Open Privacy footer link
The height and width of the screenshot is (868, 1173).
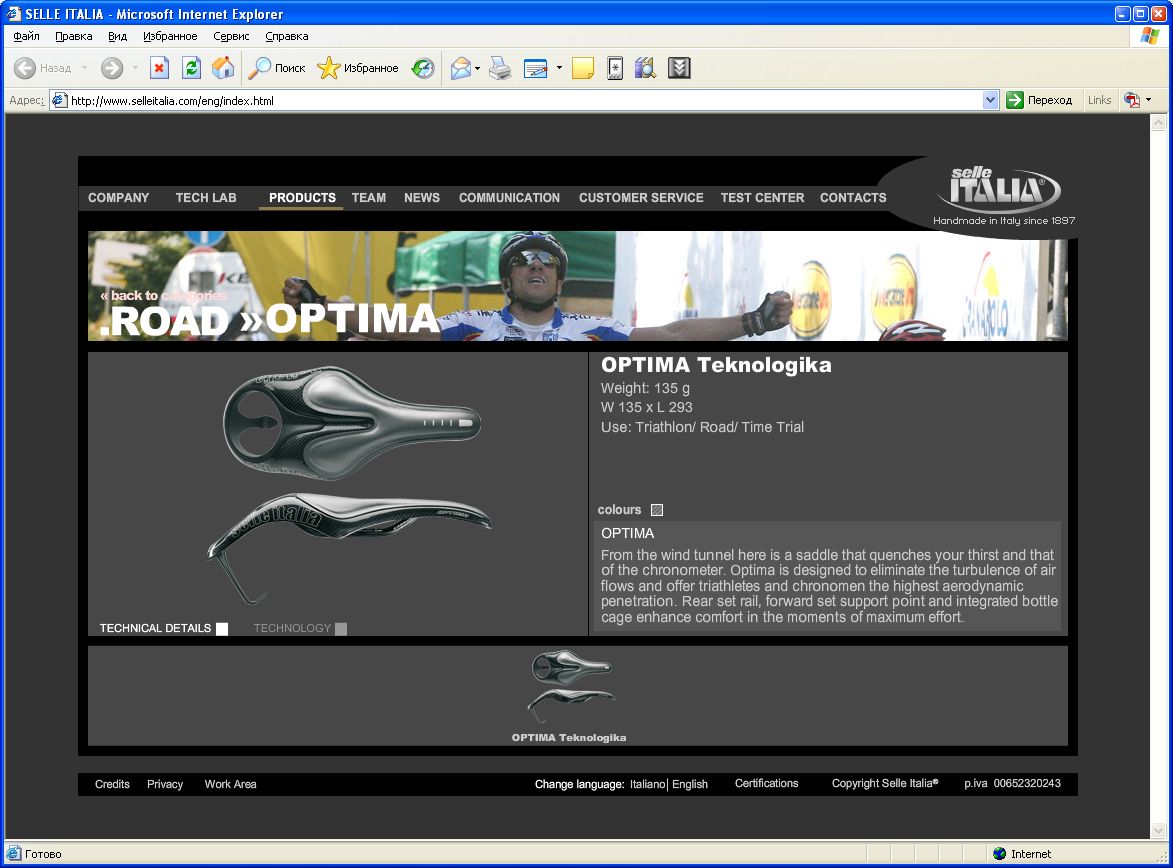click(165, 784)
